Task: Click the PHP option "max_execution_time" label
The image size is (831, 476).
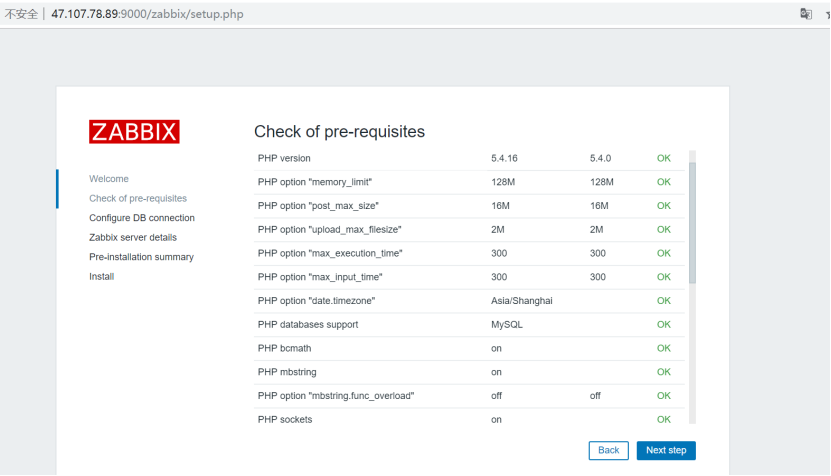Action: [x=330, y=253]
